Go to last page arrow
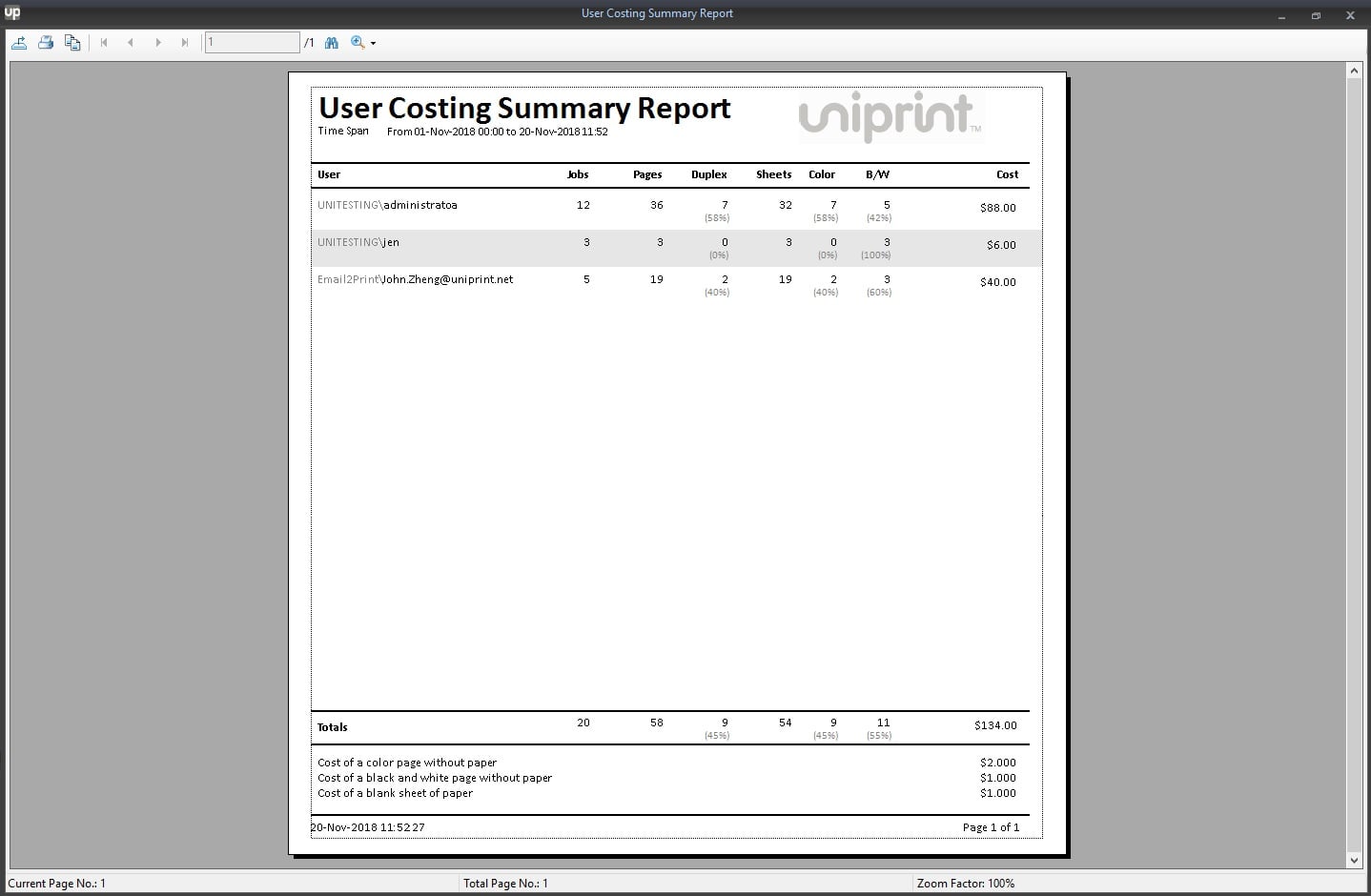This screenshot has width=1371, height=896. coord(184,42)
